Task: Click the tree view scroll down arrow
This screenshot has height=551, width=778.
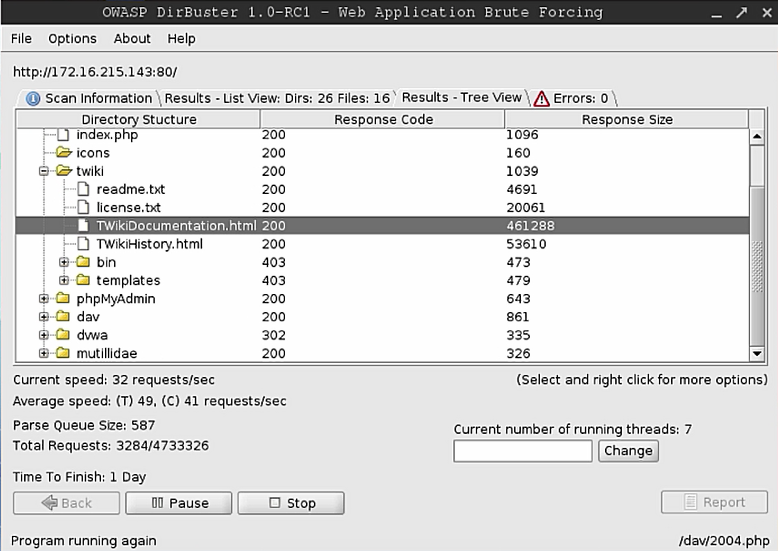Action: [x=757, y=353]
